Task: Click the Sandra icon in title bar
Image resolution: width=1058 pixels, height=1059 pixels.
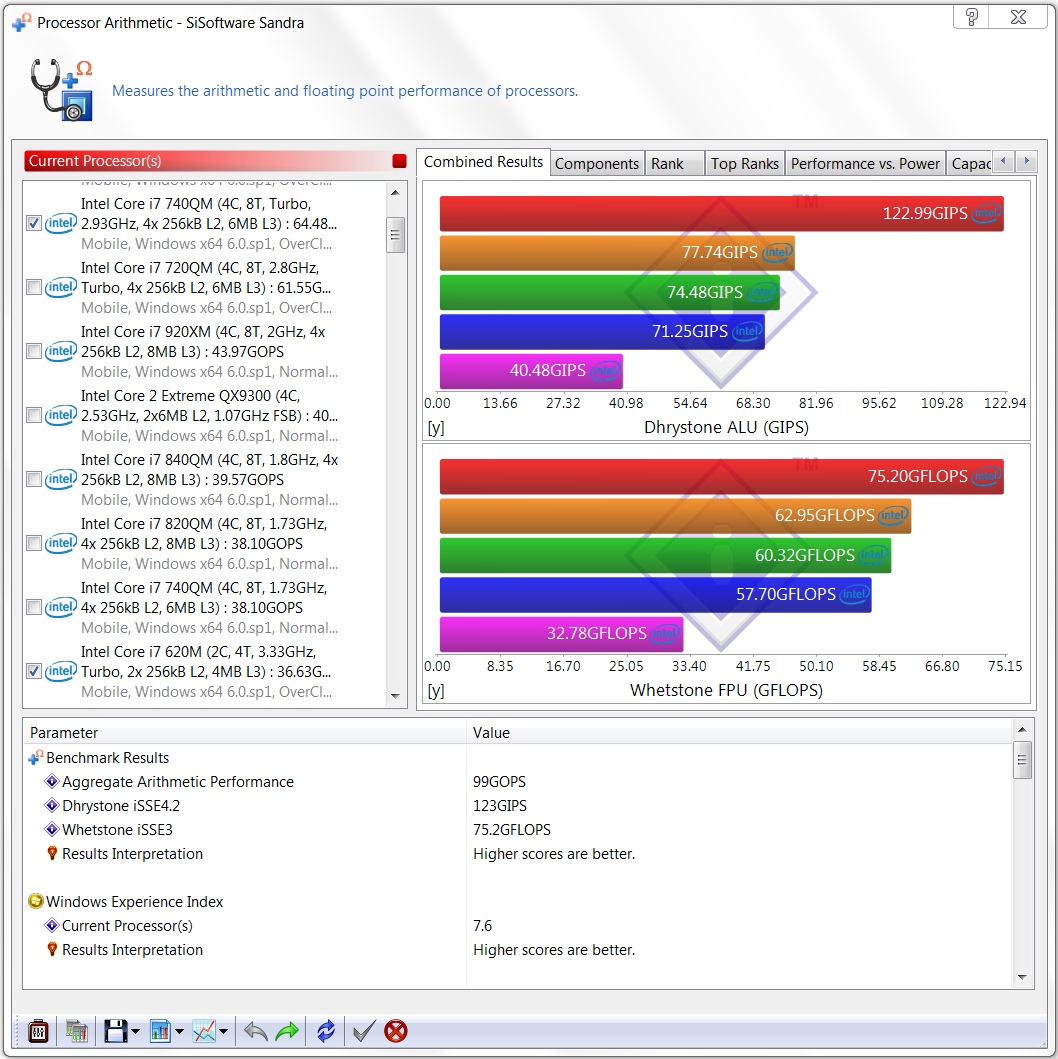Action: (22, 22)
